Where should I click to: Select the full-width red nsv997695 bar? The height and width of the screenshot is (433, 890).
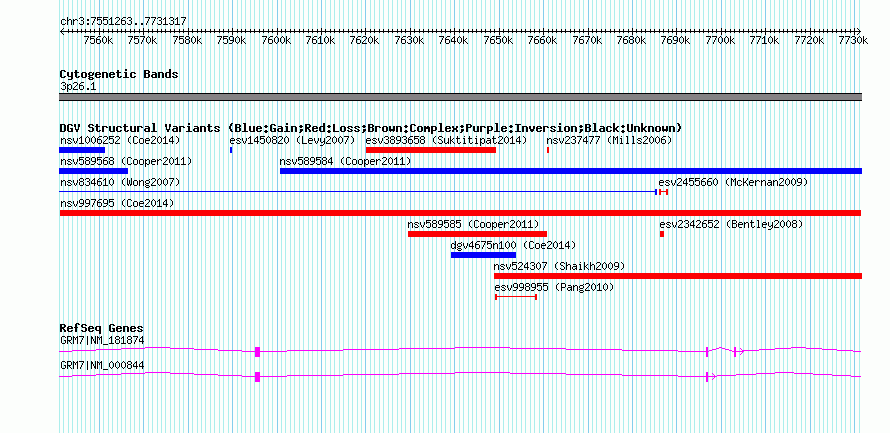[460, 213]
